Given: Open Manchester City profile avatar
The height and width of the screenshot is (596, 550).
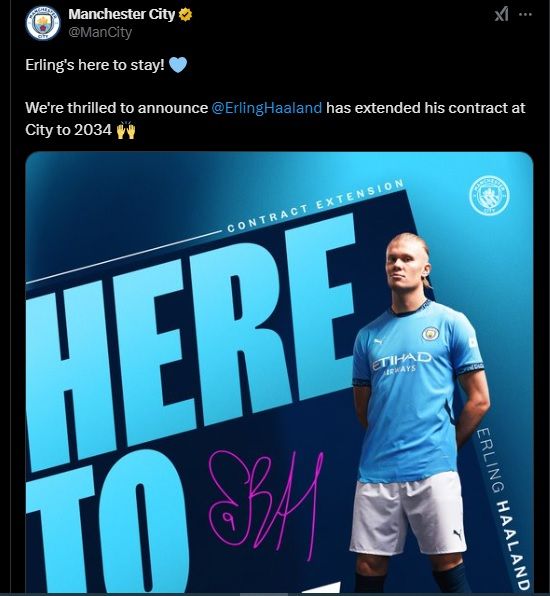Looking at the screenshot, I should [43, 24].
